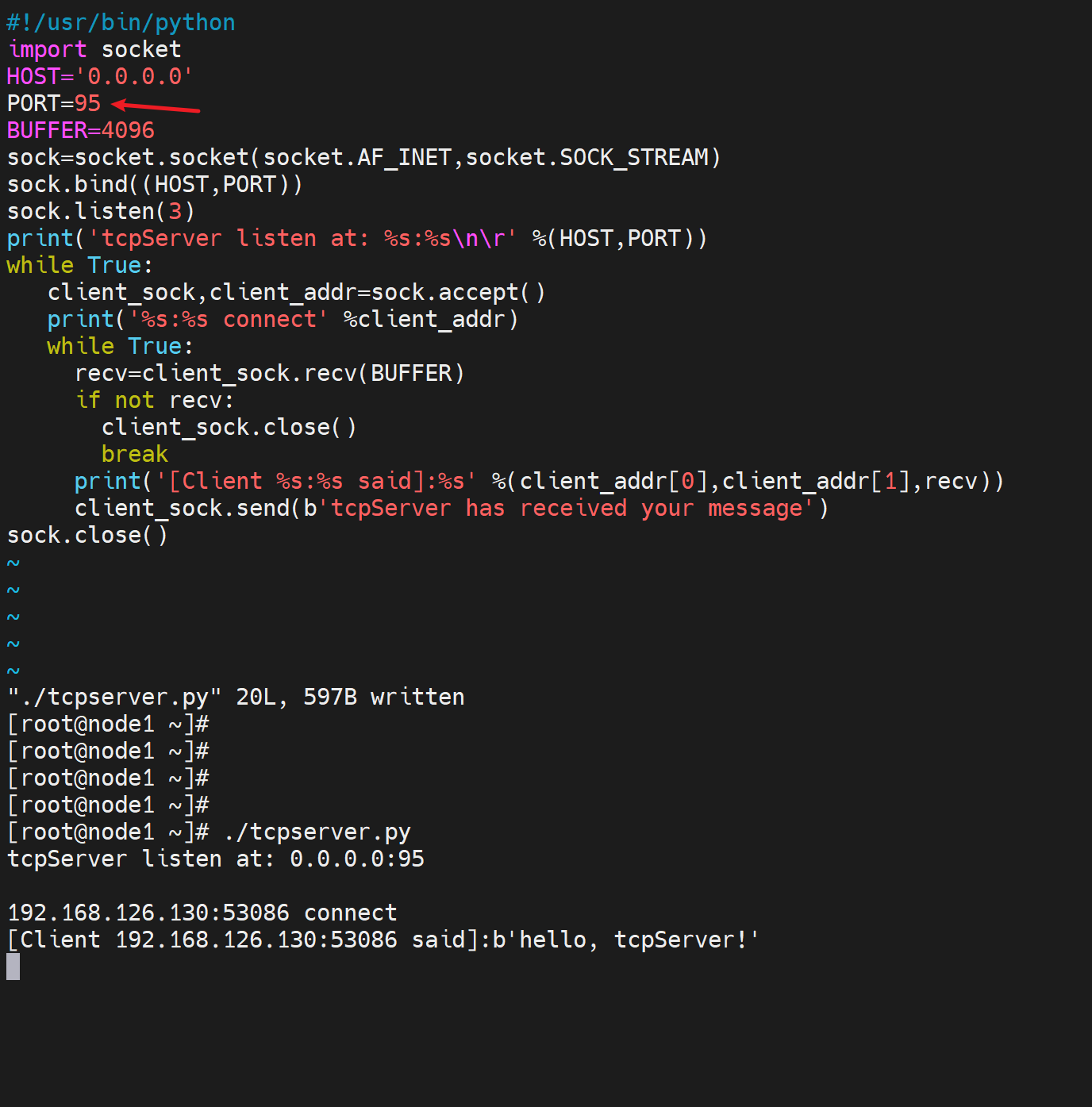The width and height of the screenshot is (1092, 1107).
Task: Click the terminal cursor block at the bottom
Action: (x=13, y=967)
